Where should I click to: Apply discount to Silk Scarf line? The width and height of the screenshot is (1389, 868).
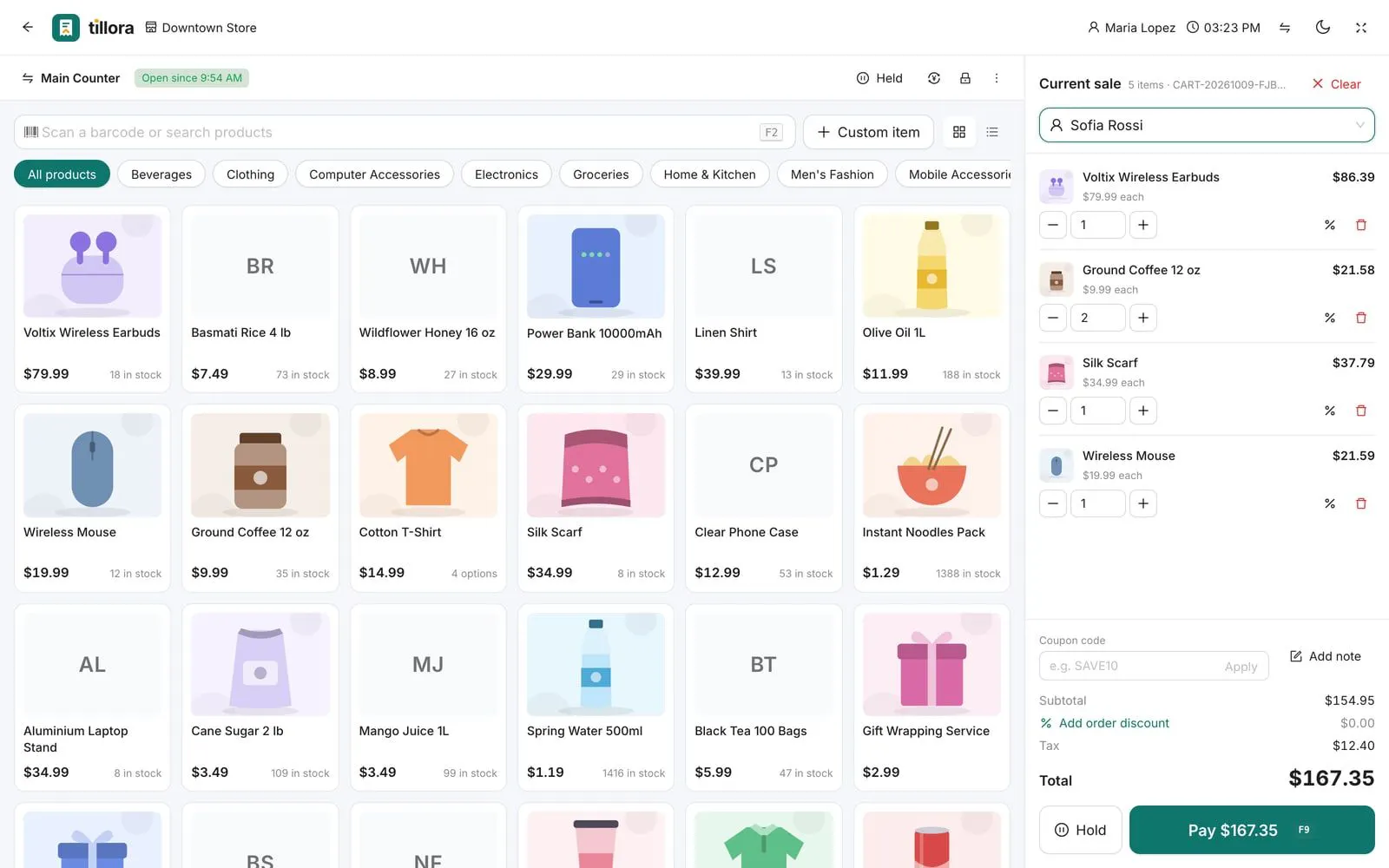tap(1330, 411)
